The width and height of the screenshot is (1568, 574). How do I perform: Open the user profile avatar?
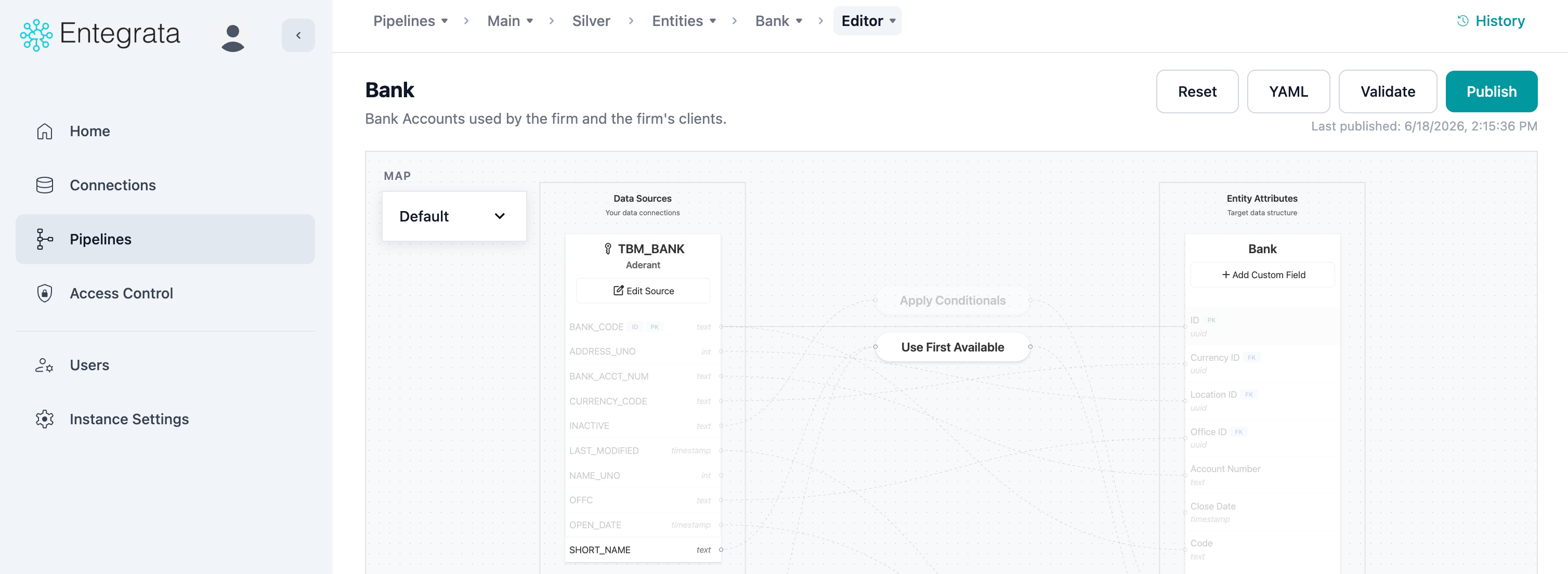pos(232,38)
